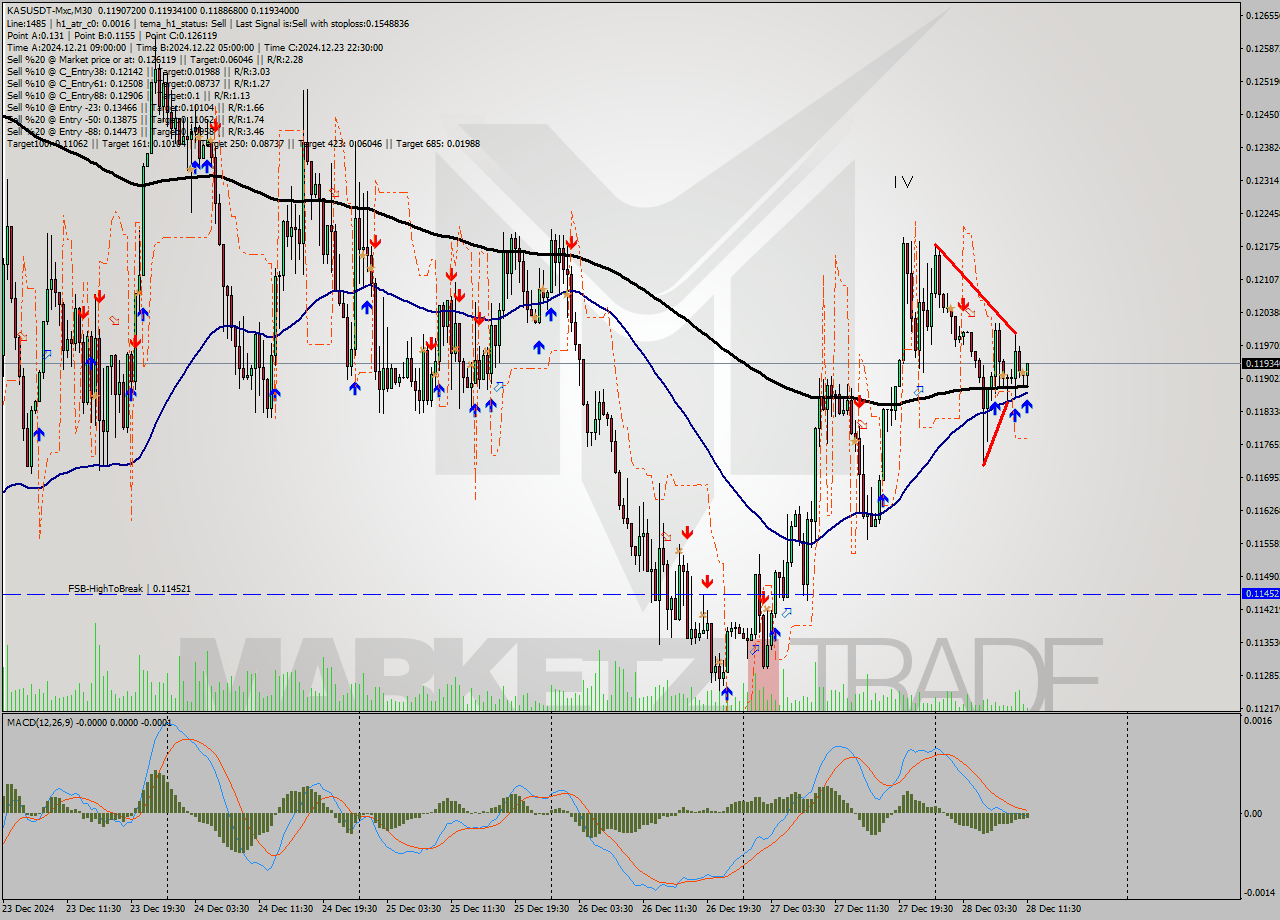This screenshot has height=920, width=1280.
Task: Click the '27 Dec 03:30' time label
Action: coord(798,909)
